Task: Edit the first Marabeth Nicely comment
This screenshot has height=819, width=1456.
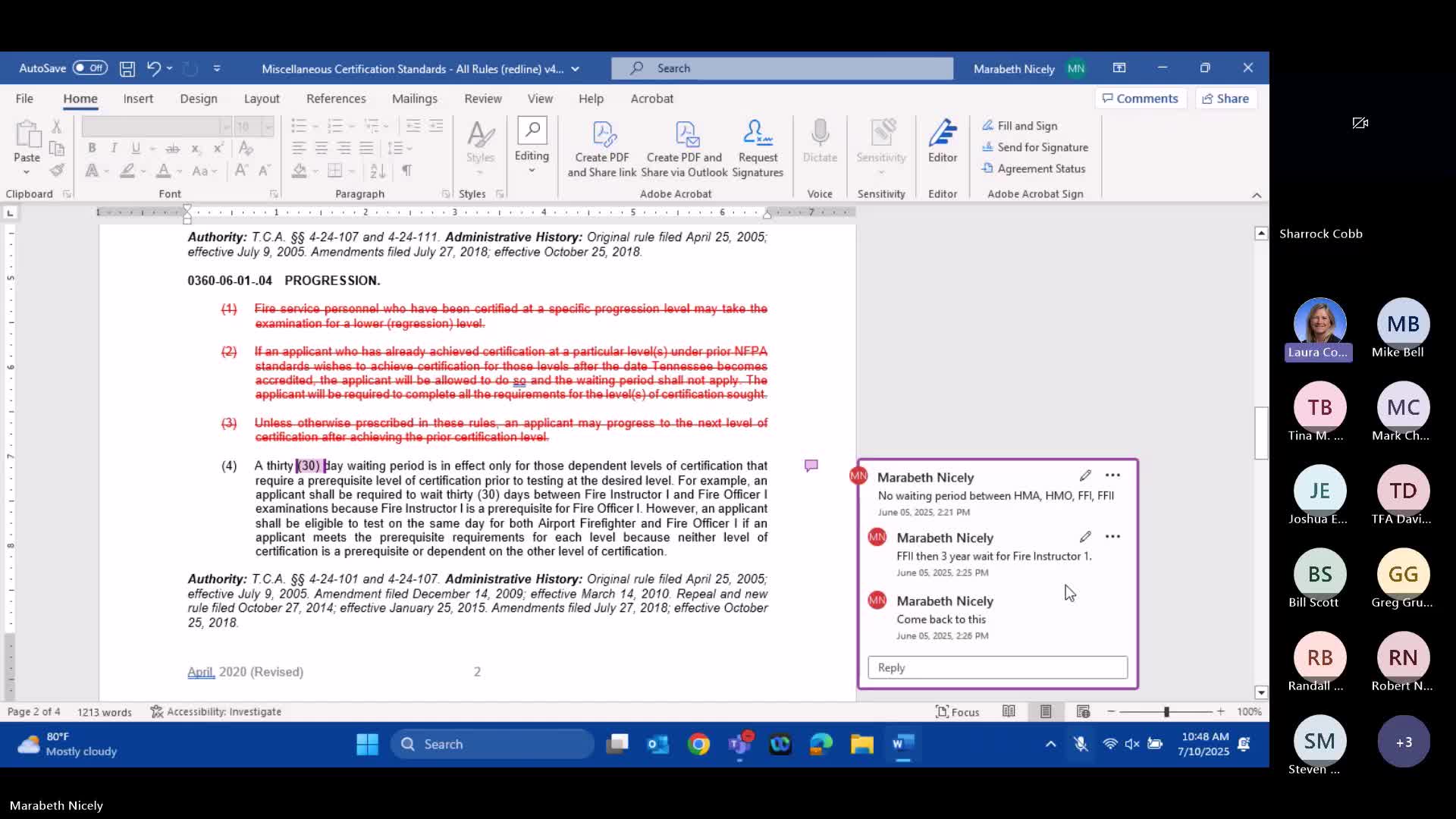Action: [x=1085, y=475]
